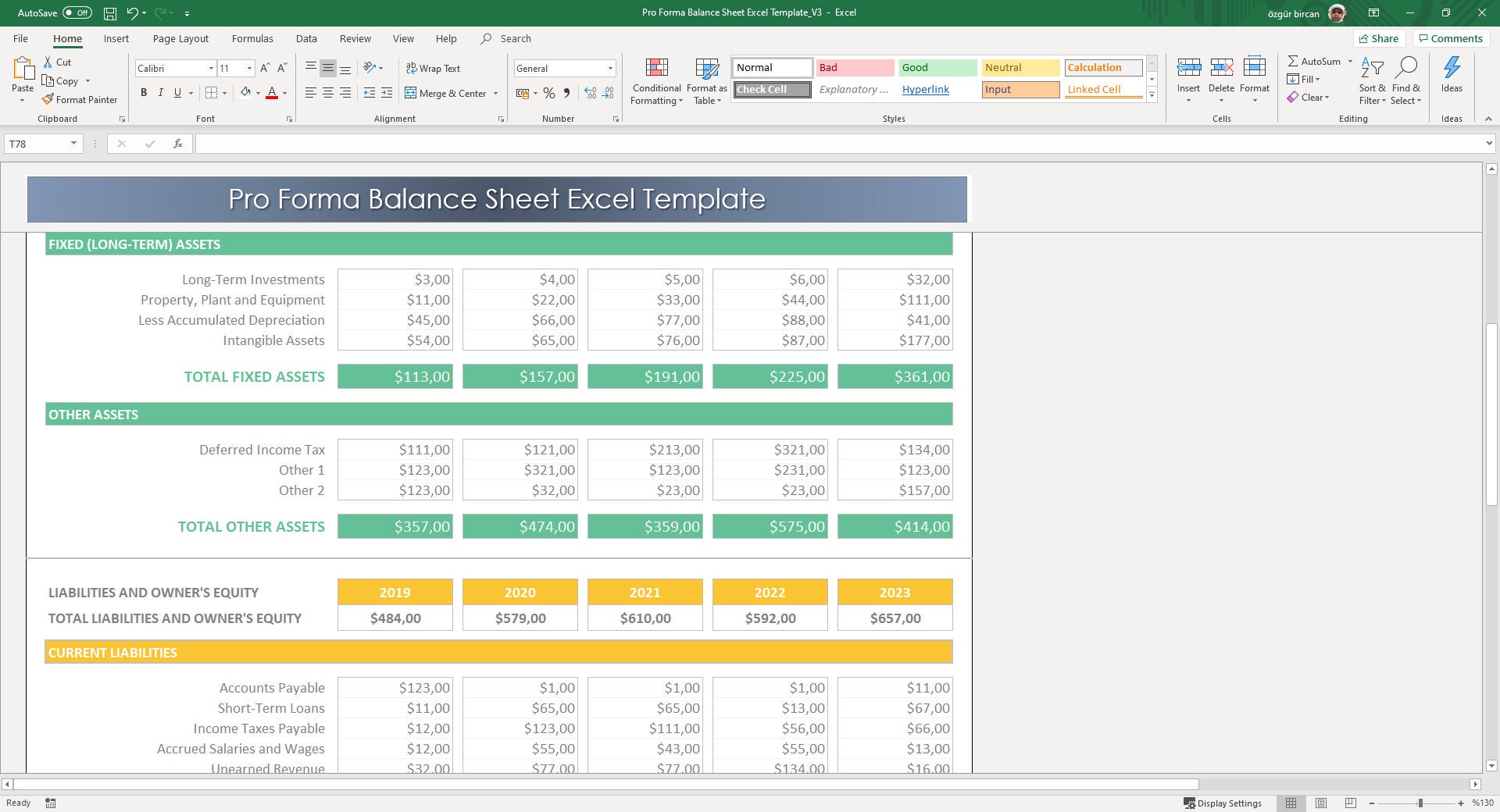This screenshot has height=812, width=1500.
Task: Apply the Percent Style format
Action: (549, 93)
